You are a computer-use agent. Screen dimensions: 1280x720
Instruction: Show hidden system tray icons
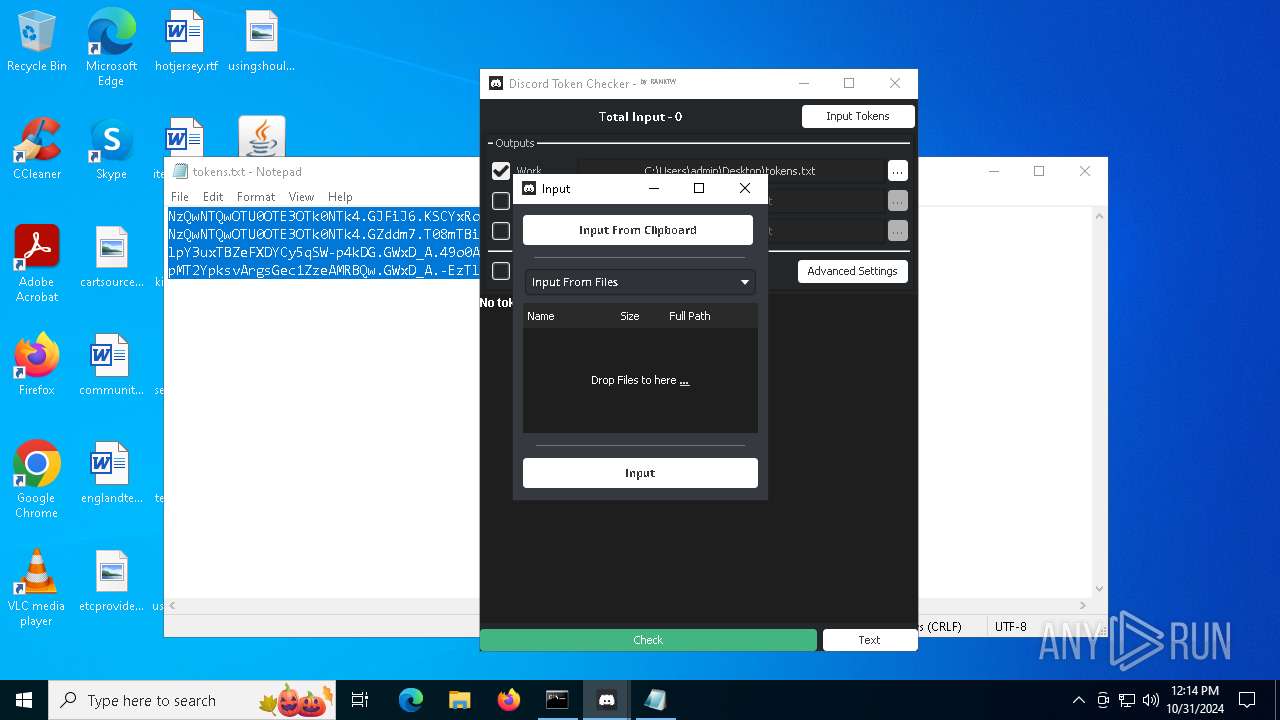pyautogui.click(x=1078, y=700)
